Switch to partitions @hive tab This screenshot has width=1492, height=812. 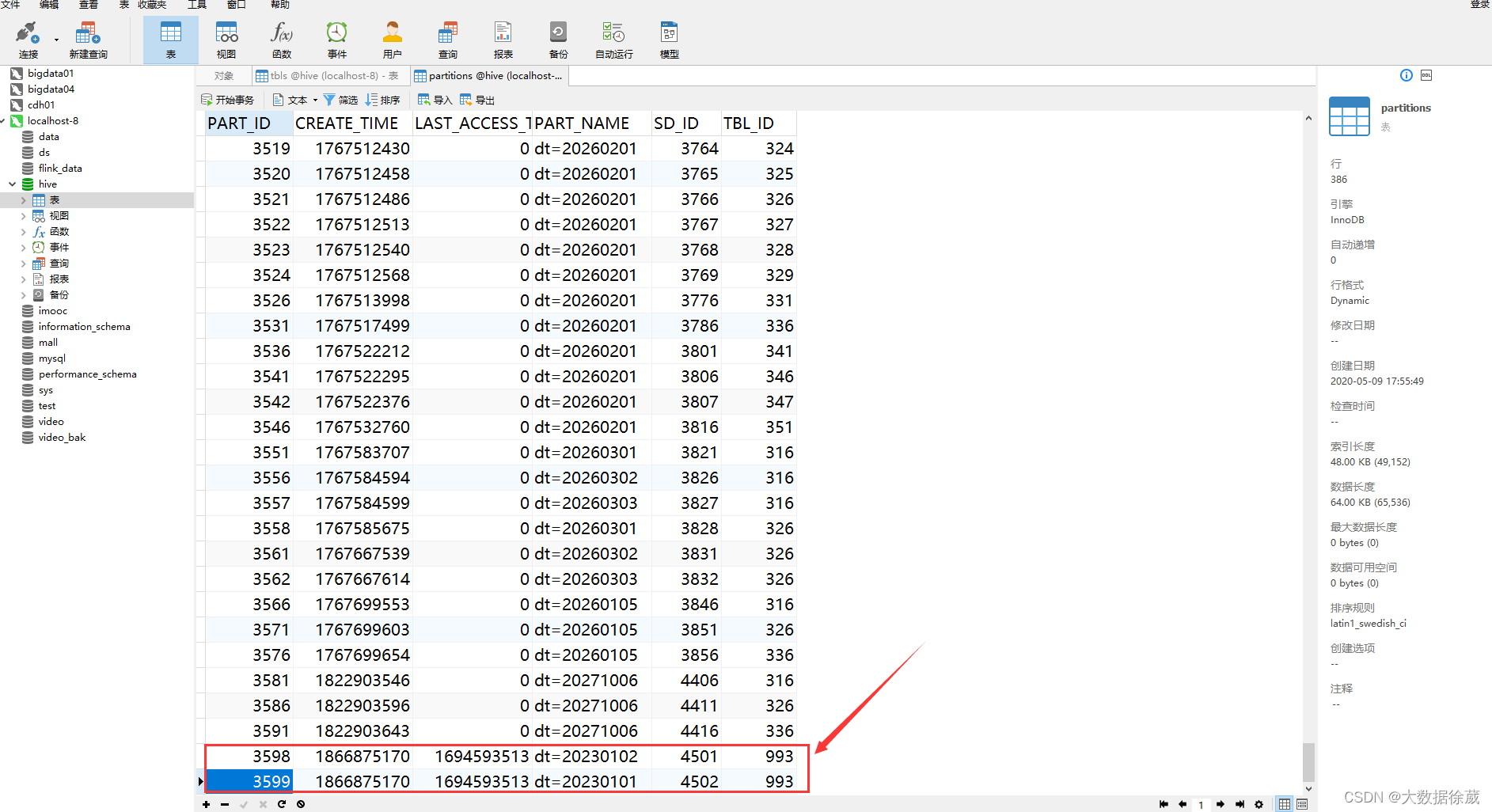489,76
